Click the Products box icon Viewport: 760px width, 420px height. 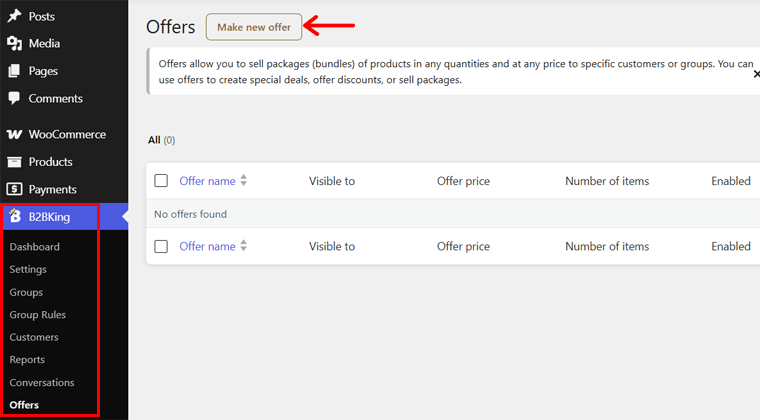click(14, 162)
